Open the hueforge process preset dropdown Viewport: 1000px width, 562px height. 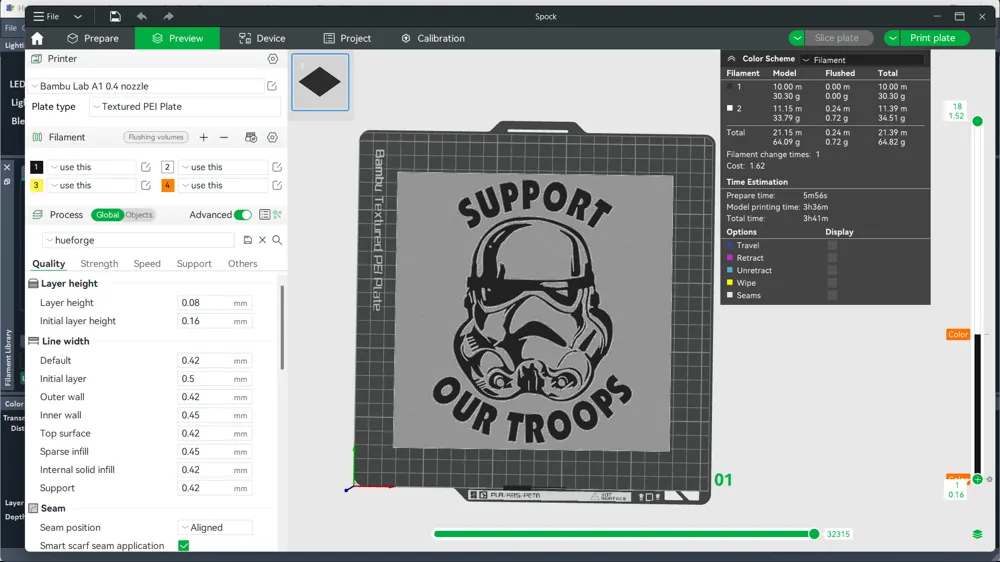(138, 240)
